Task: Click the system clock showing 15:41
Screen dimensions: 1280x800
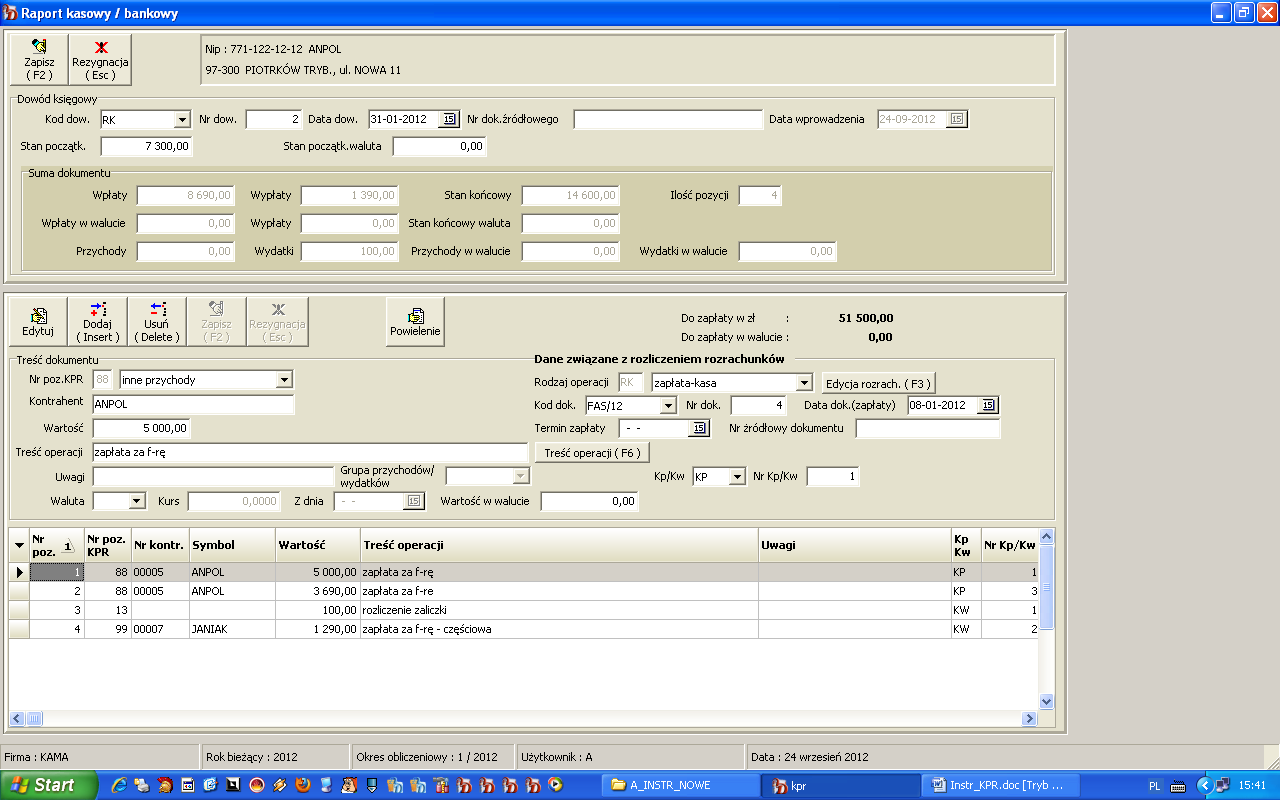Action: 1252,786
